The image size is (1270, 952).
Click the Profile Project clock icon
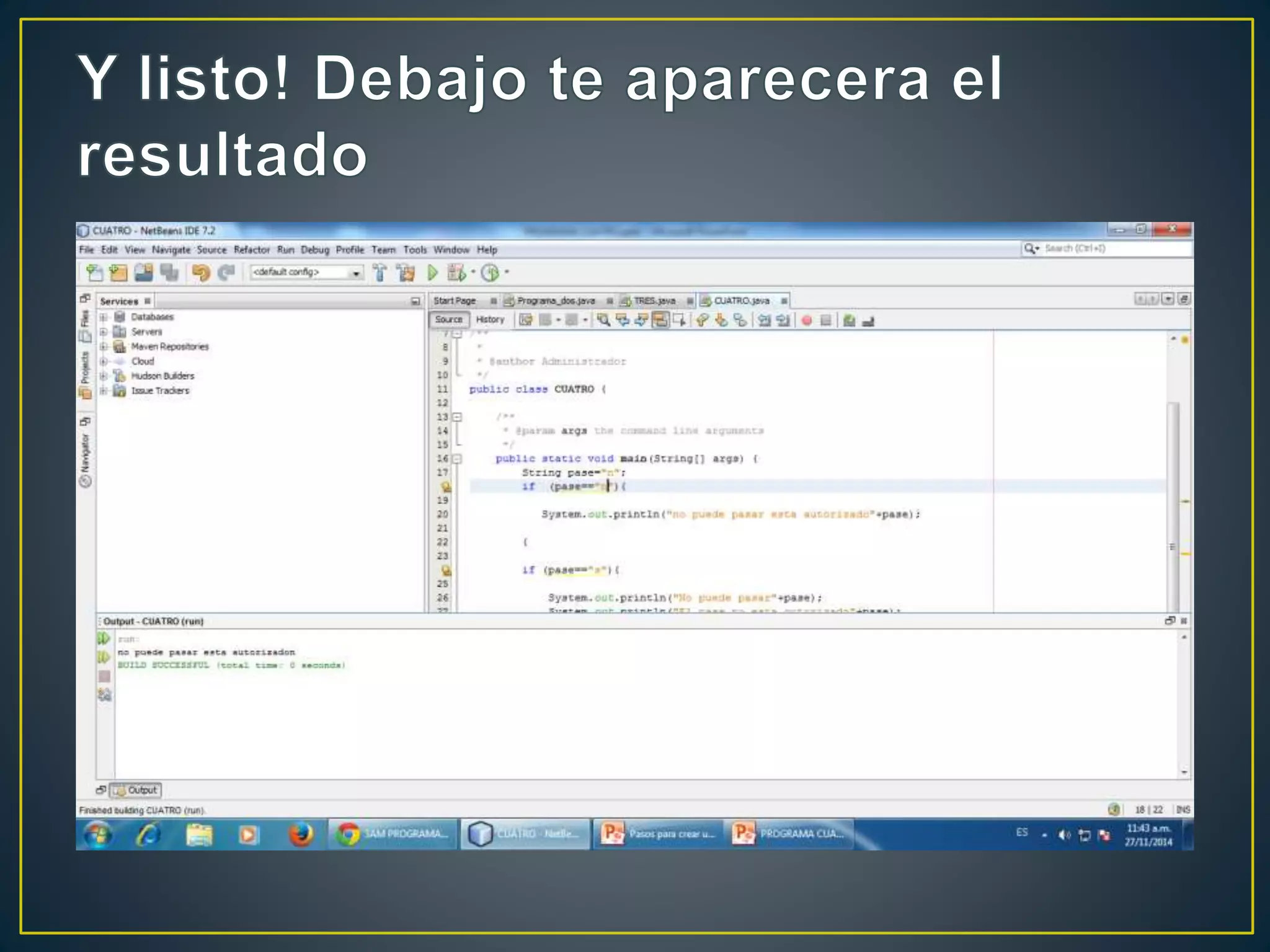[x=491, y=273]
